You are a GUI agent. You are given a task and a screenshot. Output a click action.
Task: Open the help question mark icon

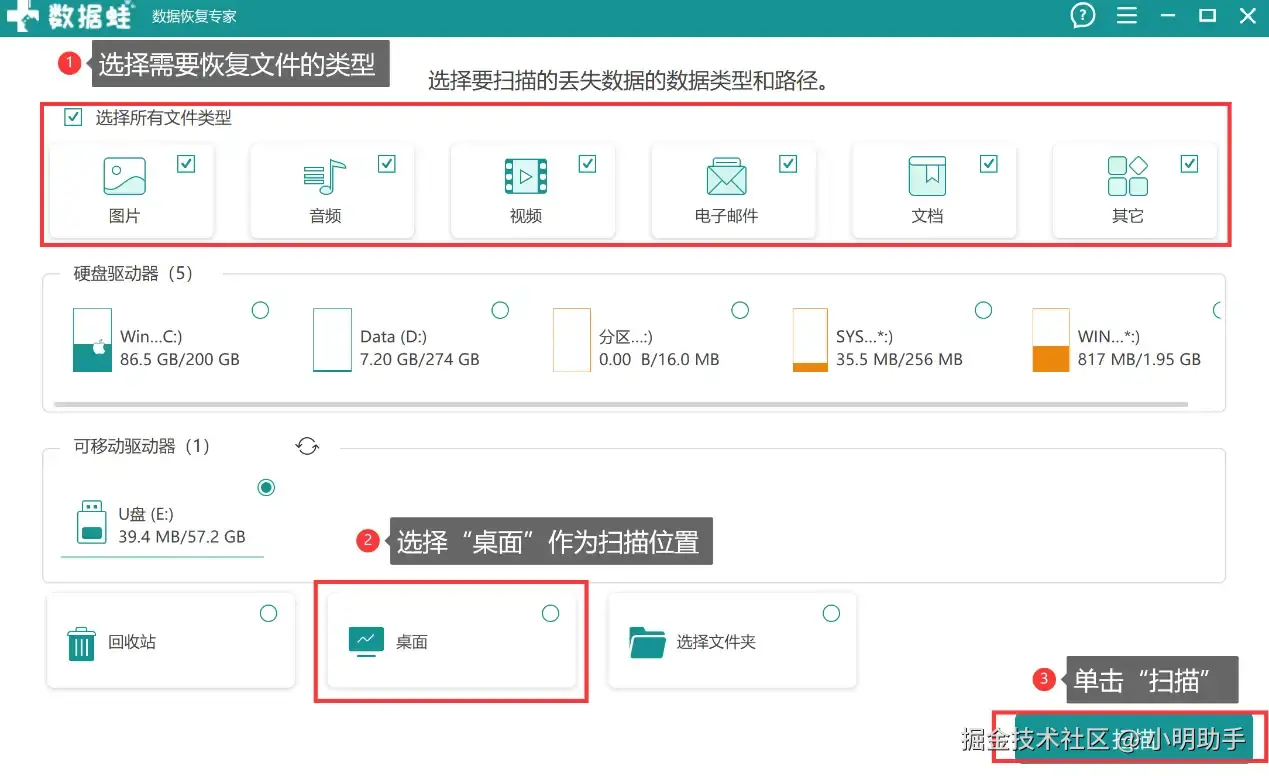1082,15
